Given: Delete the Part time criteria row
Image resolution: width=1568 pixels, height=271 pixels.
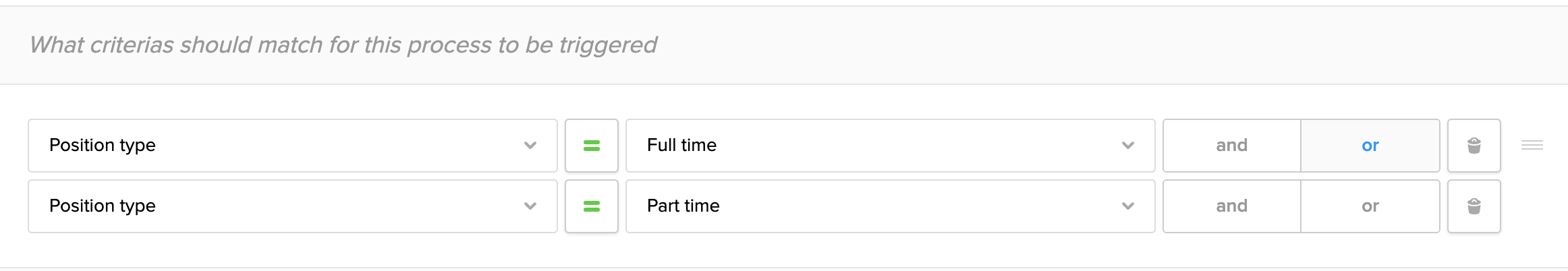Looking at the screenshot, I should (1474, 206).
